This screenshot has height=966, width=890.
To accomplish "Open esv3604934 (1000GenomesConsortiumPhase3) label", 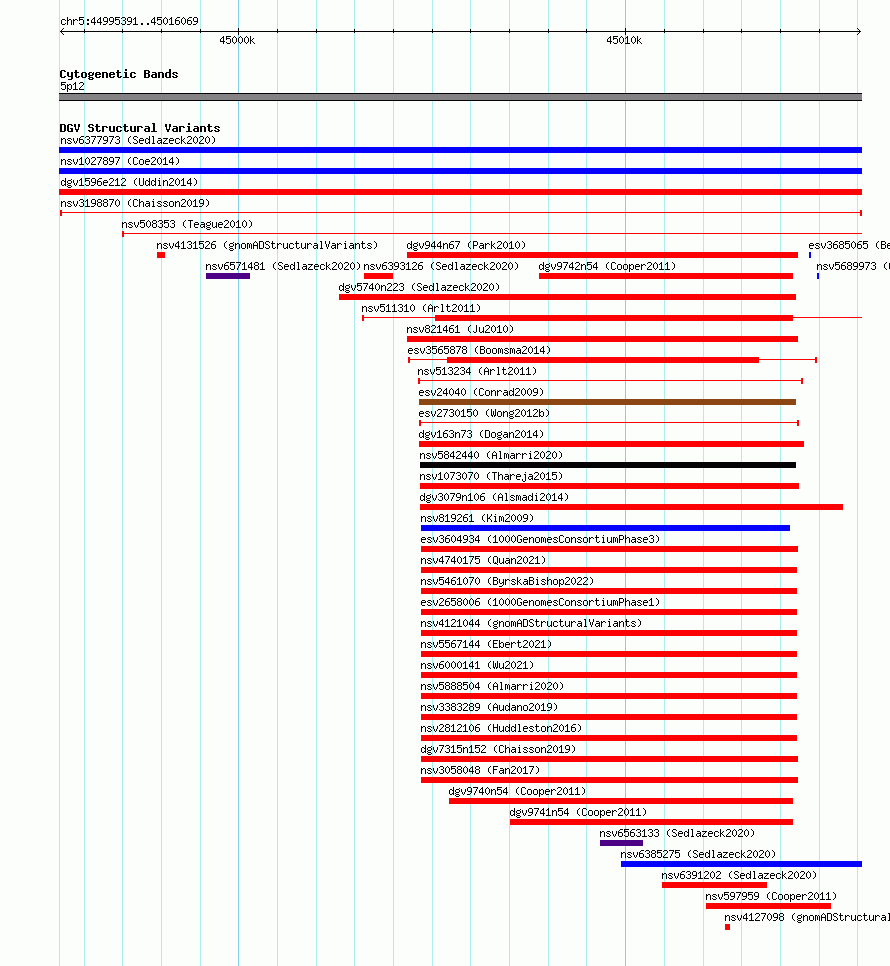I will coord(540,538).
